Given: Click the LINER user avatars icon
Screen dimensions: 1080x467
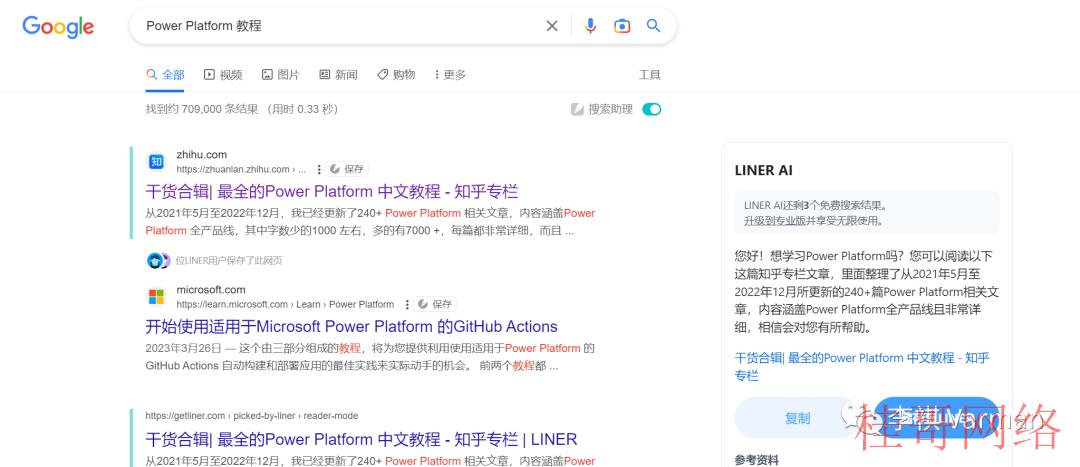Looking at the screenshot, I should [158, 260].
